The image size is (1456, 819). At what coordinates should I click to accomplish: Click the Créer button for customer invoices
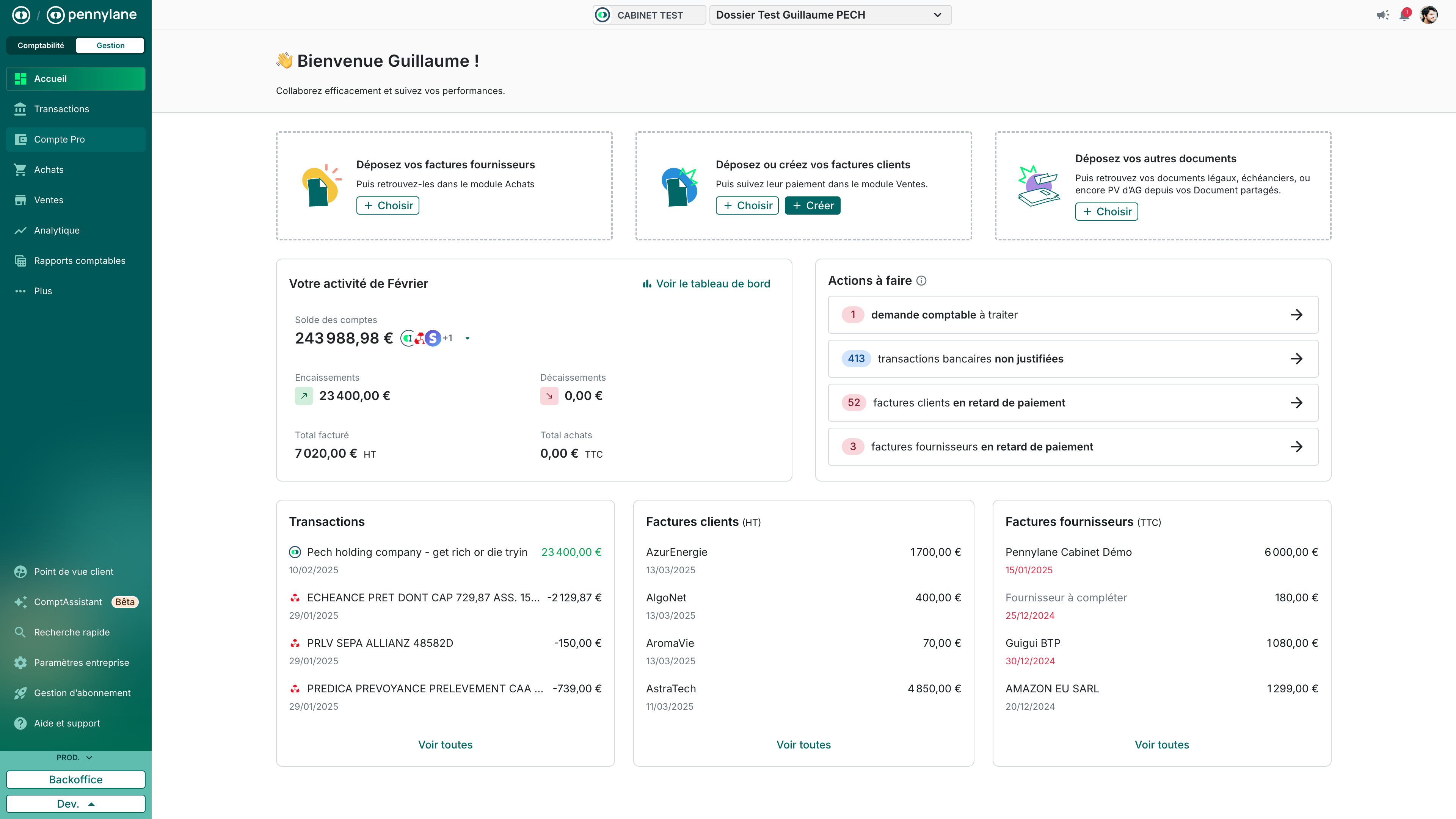pyautogui.click(x=812, y=206)
